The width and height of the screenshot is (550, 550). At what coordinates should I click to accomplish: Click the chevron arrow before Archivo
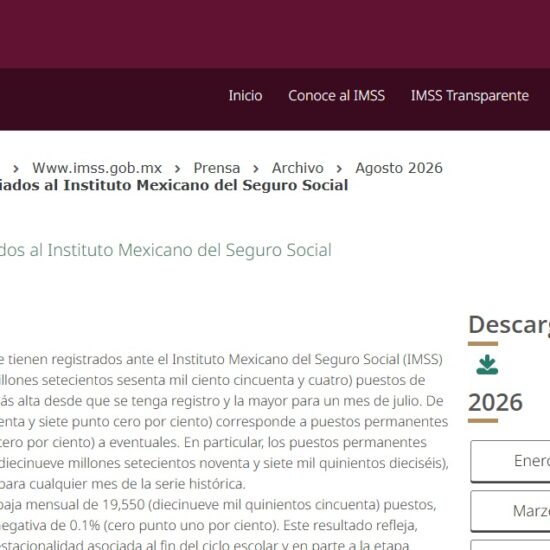tap(256, 169)
